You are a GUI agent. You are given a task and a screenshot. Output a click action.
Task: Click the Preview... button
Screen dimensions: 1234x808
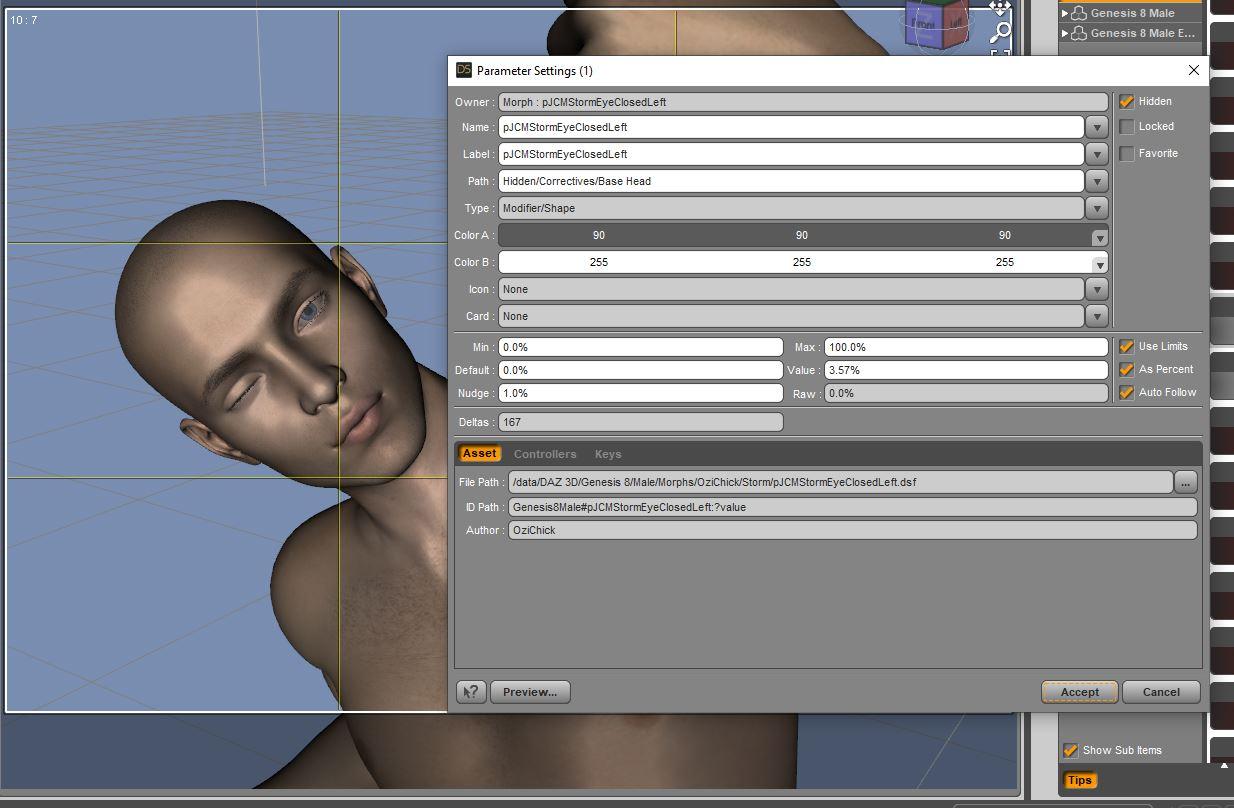pyautogui.click(x=530, y=692)
